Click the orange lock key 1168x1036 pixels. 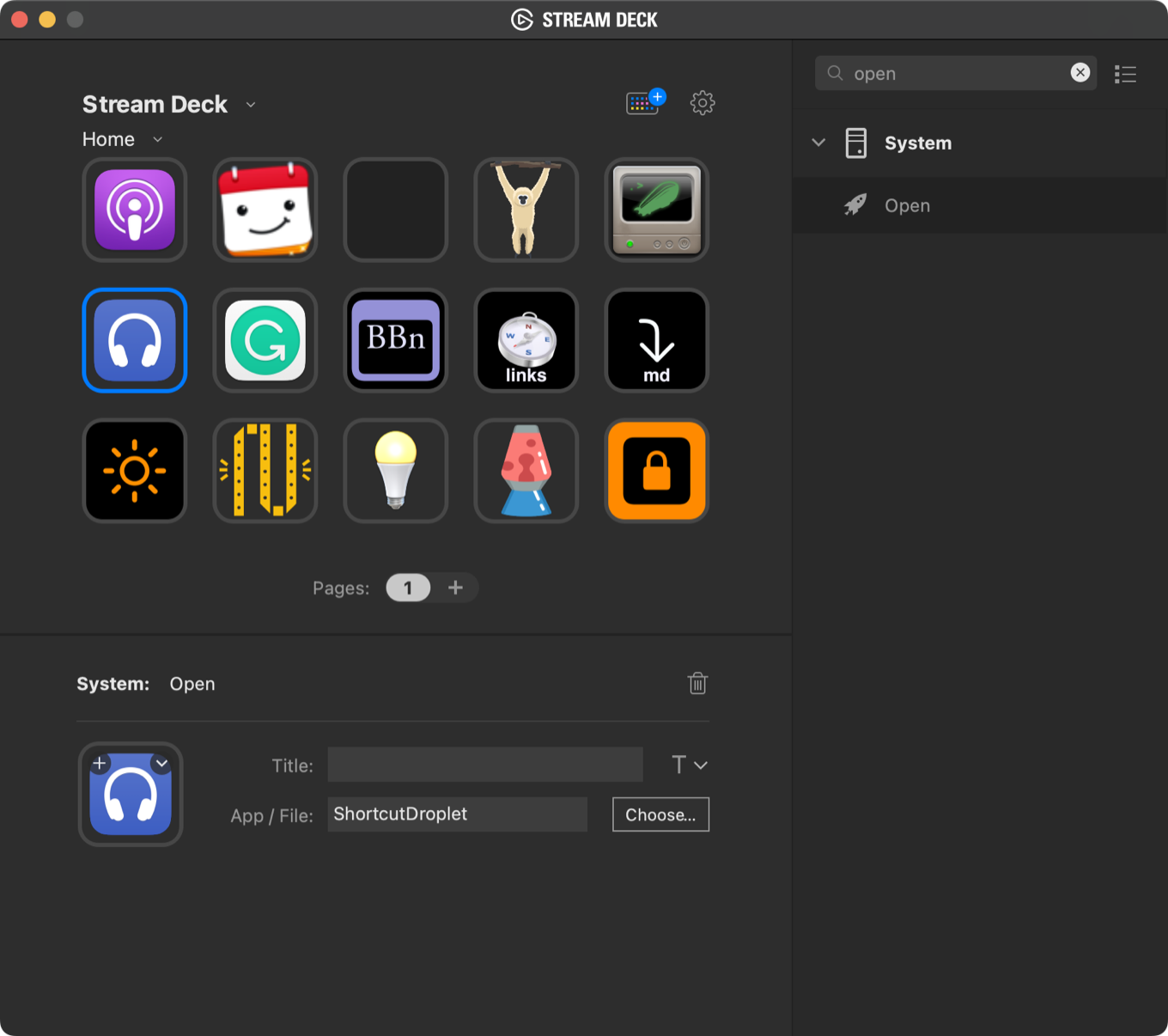[x=656, y=470]
